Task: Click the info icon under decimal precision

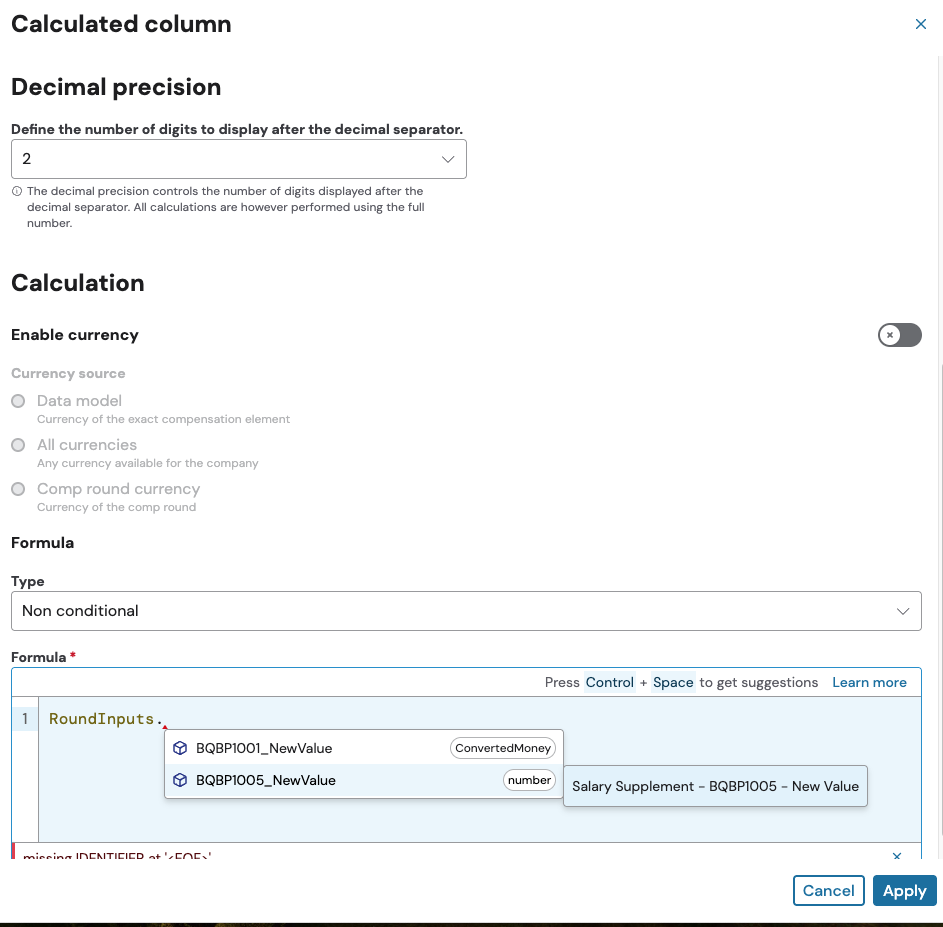Action: point(17,191)
